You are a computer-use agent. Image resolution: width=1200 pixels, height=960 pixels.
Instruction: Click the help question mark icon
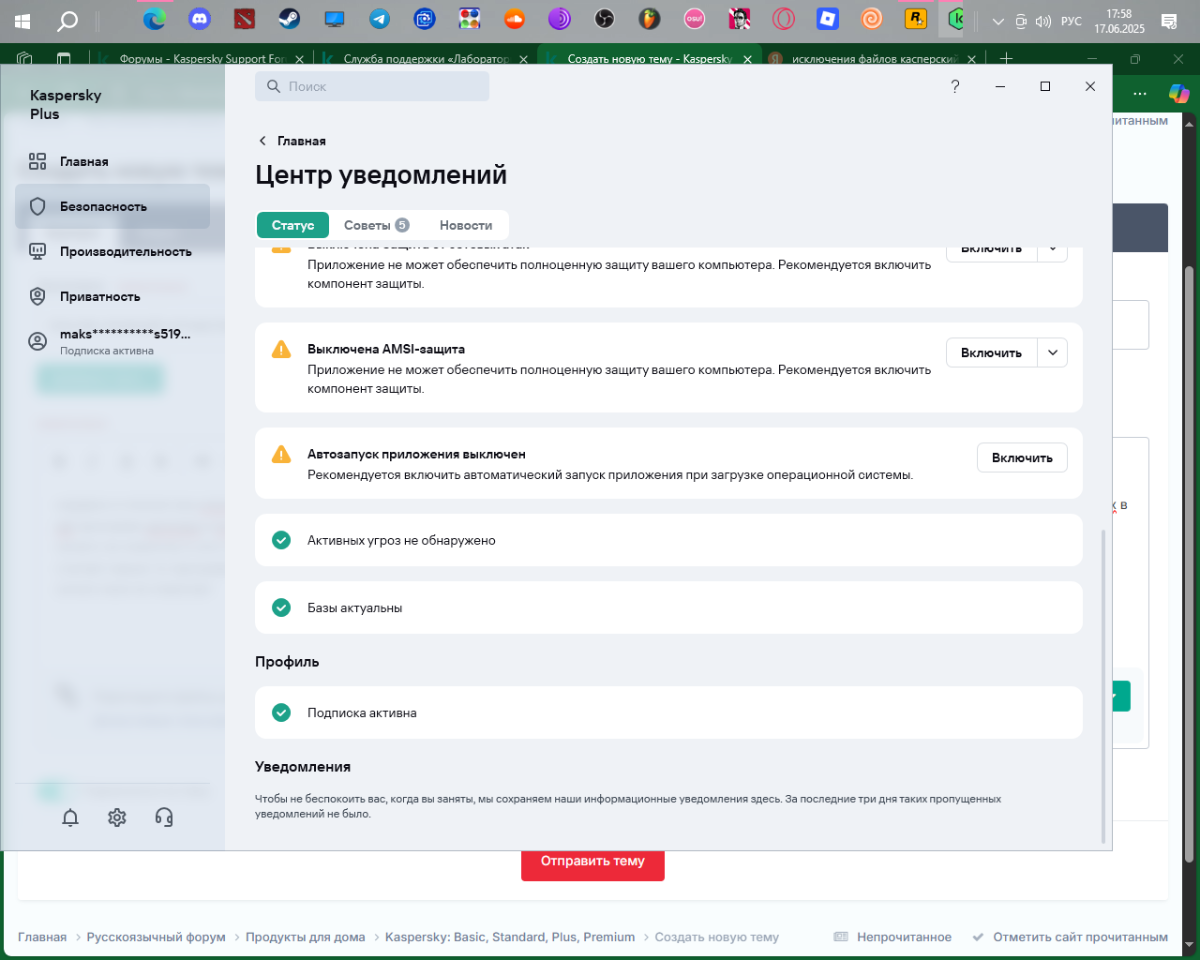coord(955,87)
